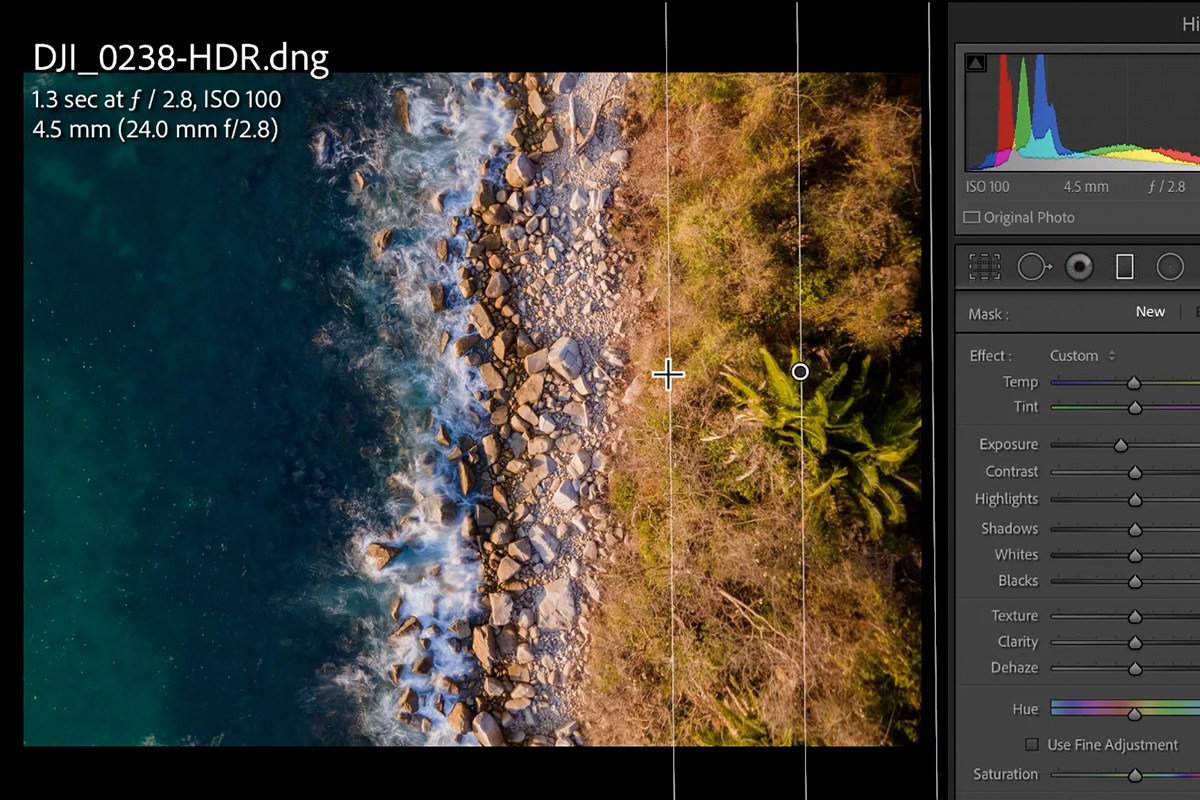Click the Clarity slider handle
1200x800 pixels.
[1135, 643]
